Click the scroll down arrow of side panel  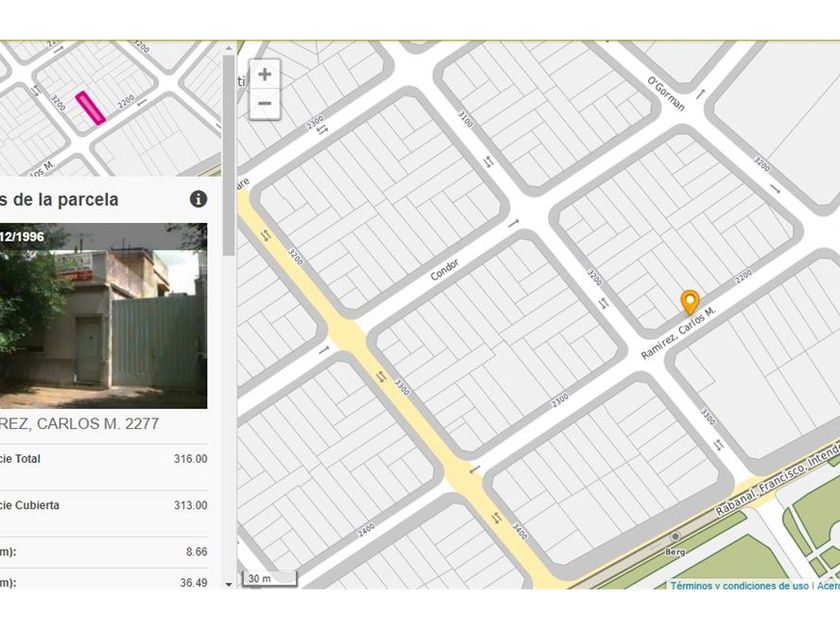coord(229,584)
